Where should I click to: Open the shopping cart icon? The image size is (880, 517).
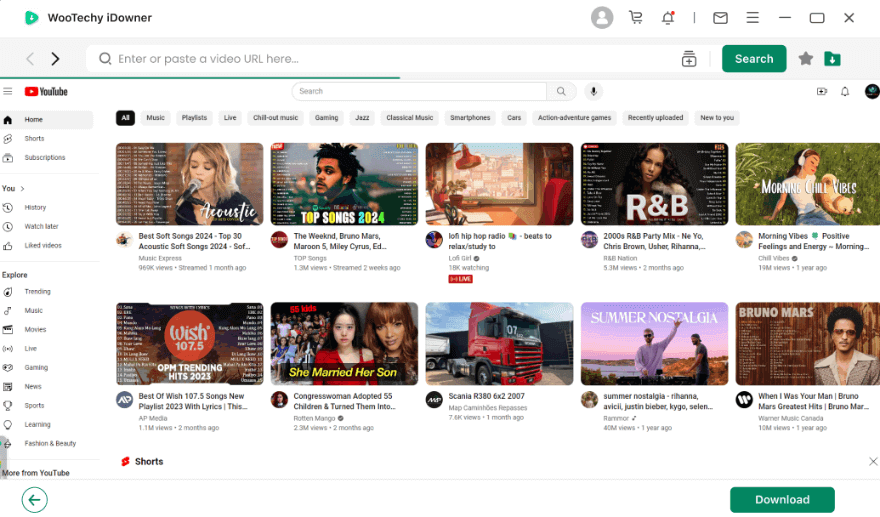pos(636,18)
